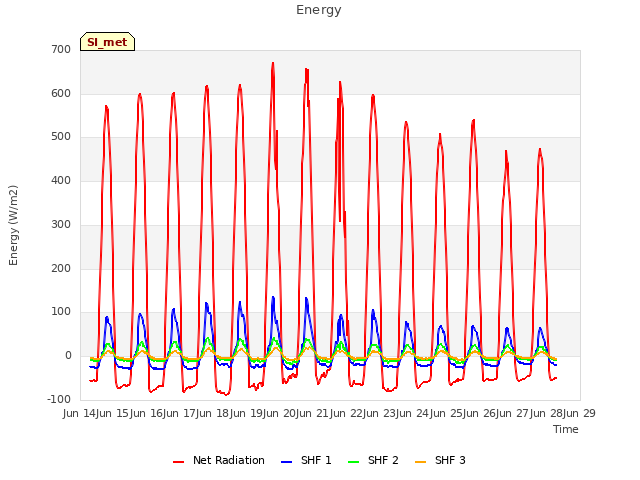Click the SHF 1 legend label
This screenshot has width=640, height=480.
point(316,460)
